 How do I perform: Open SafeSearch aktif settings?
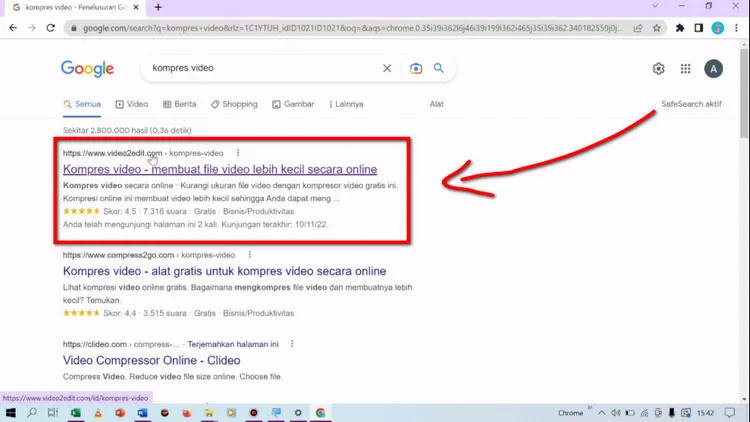[691, 104]
